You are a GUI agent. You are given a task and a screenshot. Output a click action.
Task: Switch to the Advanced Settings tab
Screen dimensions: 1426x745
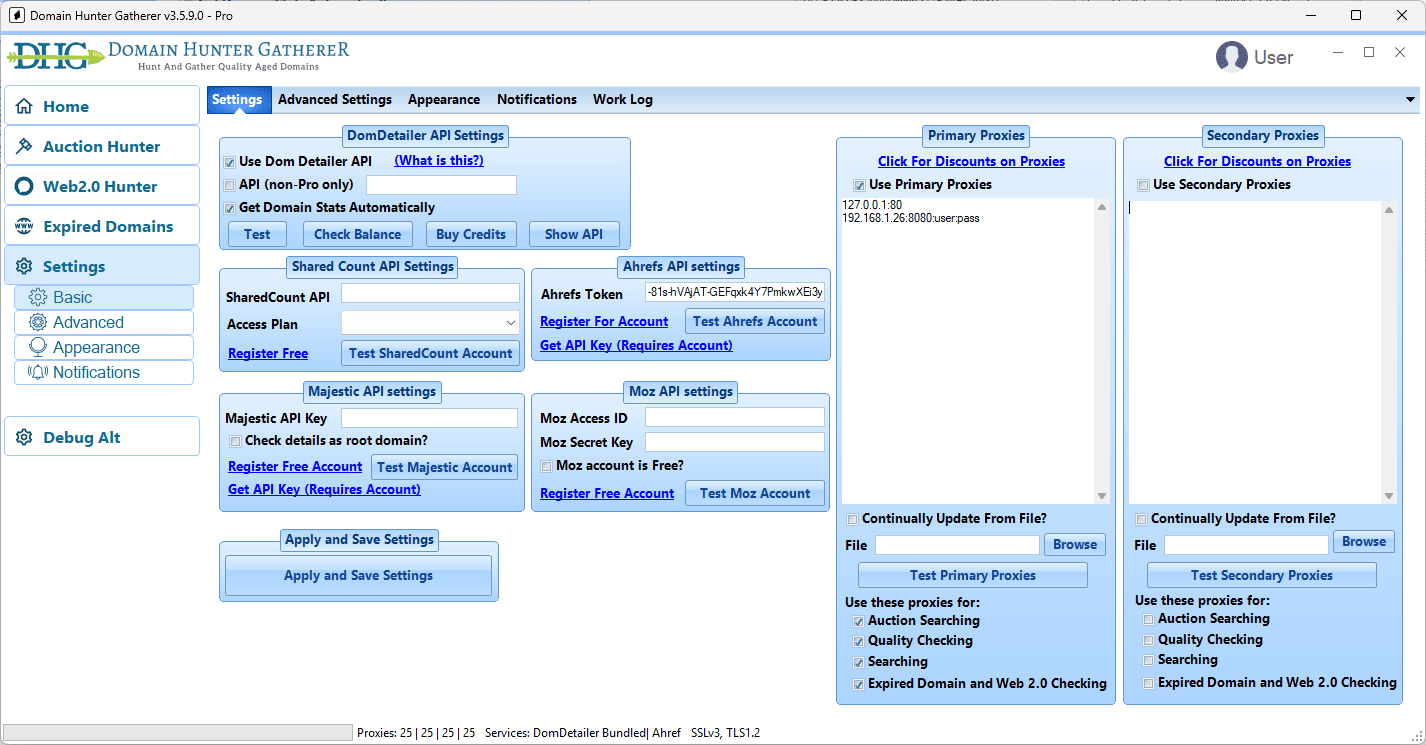334,99
